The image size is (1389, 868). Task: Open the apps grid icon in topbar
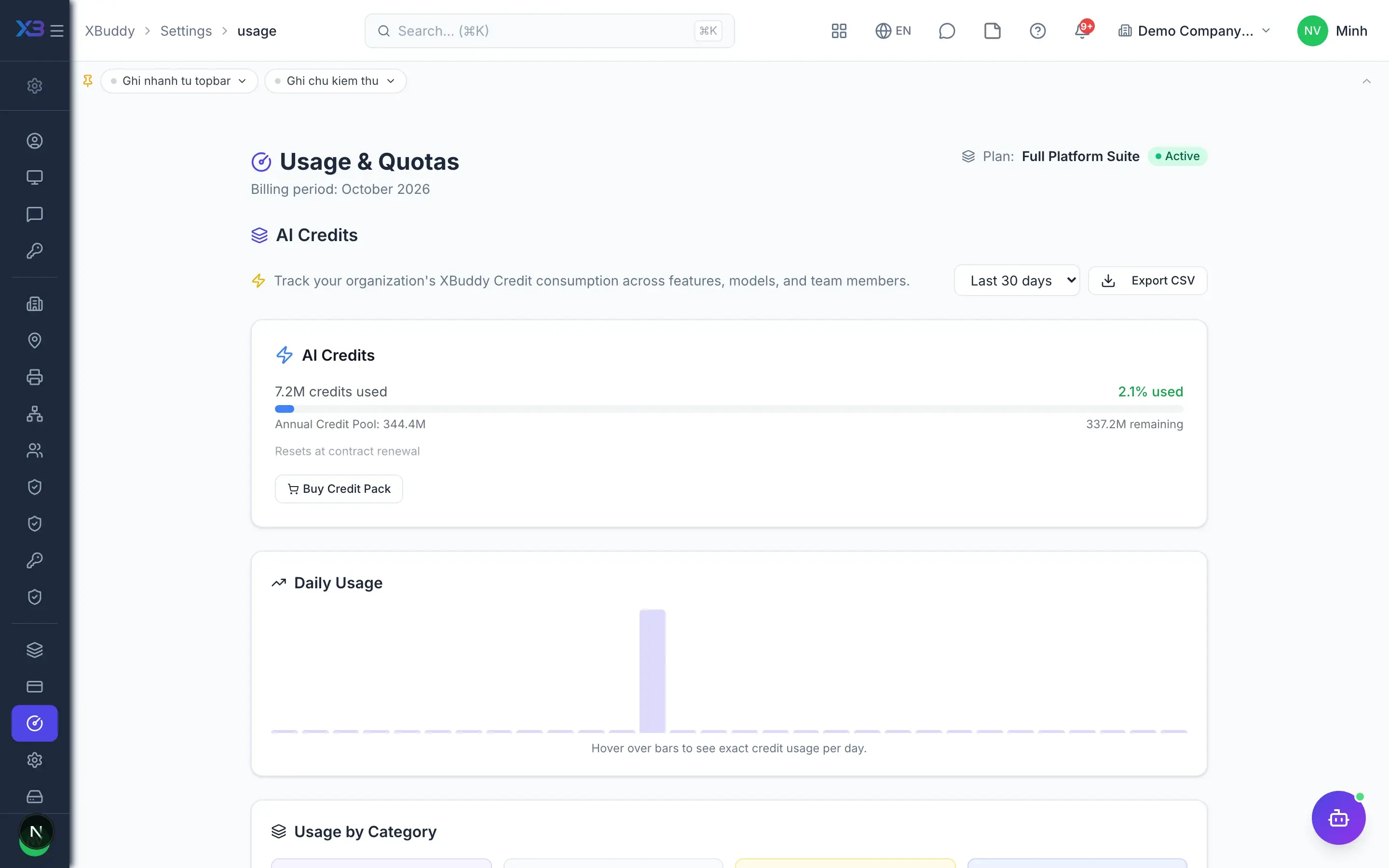tap(839, 31)
